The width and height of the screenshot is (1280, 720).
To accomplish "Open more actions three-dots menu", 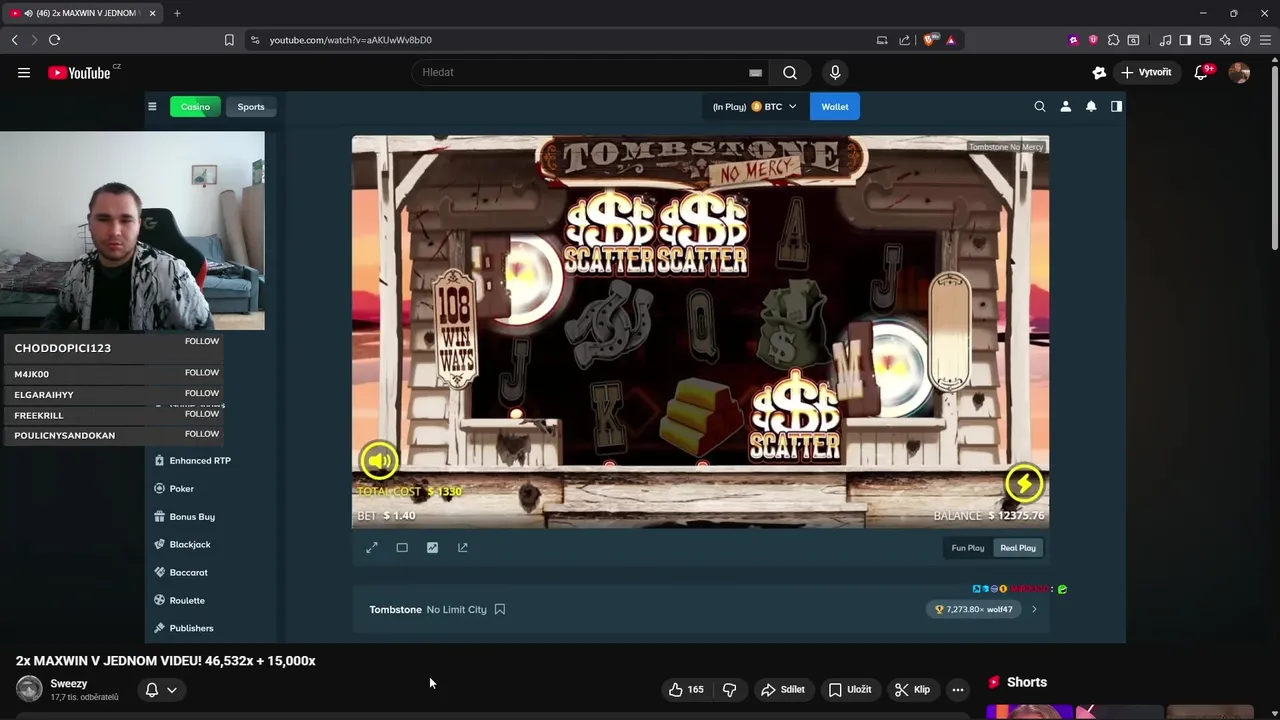I will coord(958,689).
